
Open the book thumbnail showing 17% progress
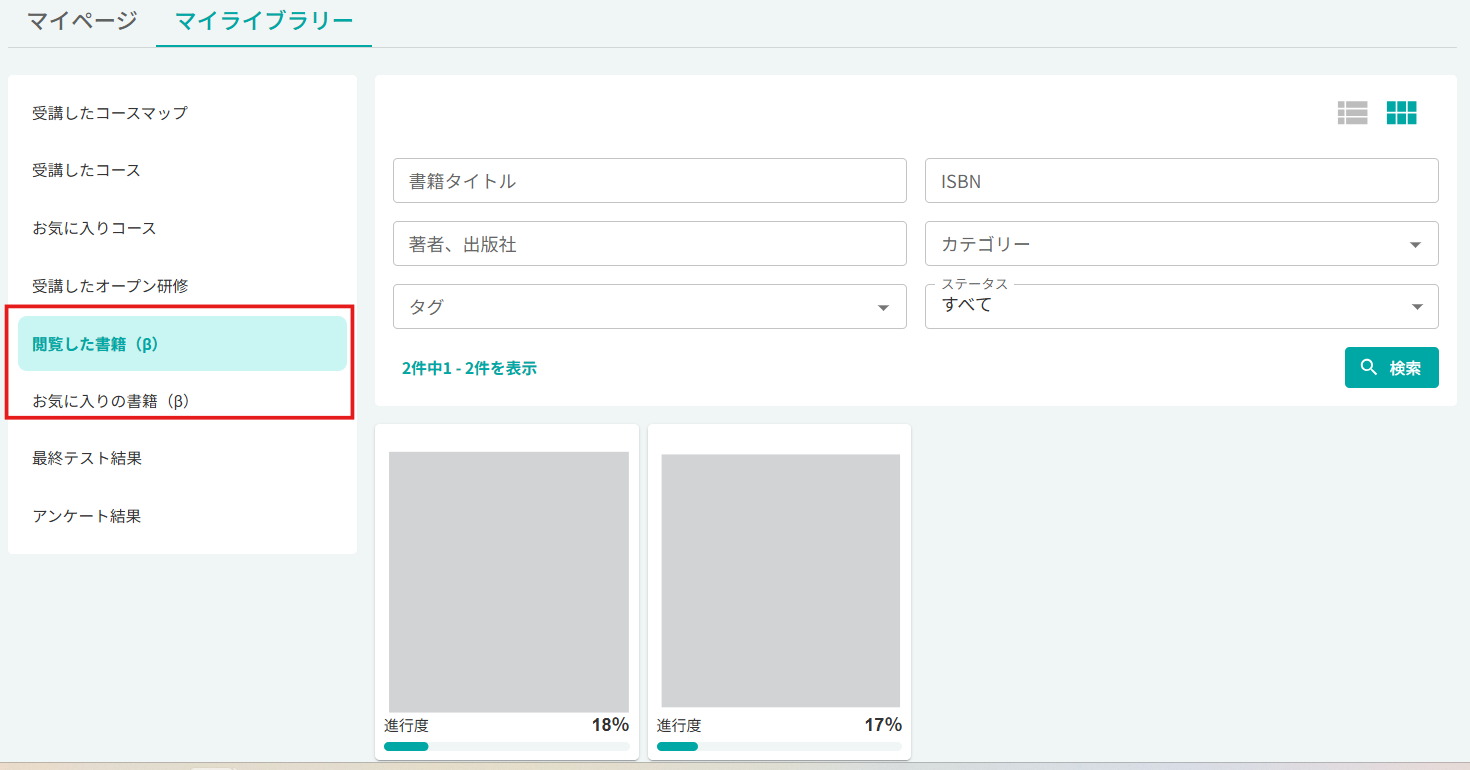tap(779, 580)
